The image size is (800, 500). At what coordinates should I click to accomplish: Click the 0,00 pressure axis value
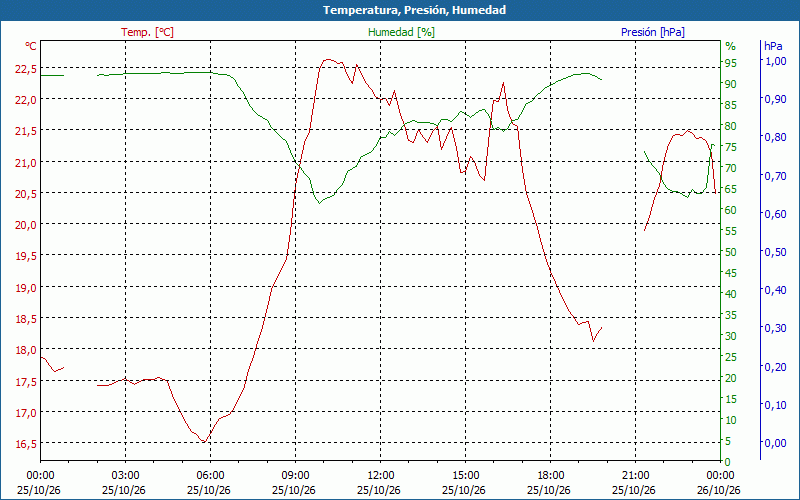pyautogui.click(x=775, y=442)
